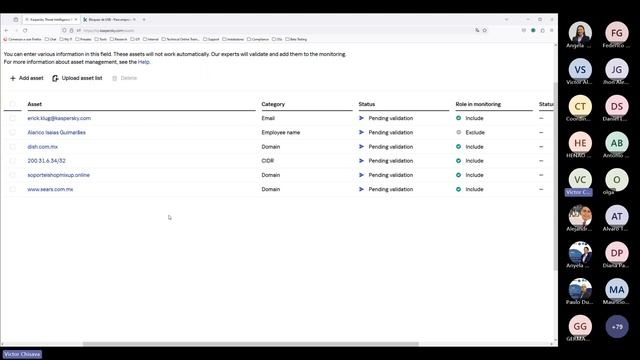Open the Compliance bookmarks folder
The image size is (640, 360).
258,39
